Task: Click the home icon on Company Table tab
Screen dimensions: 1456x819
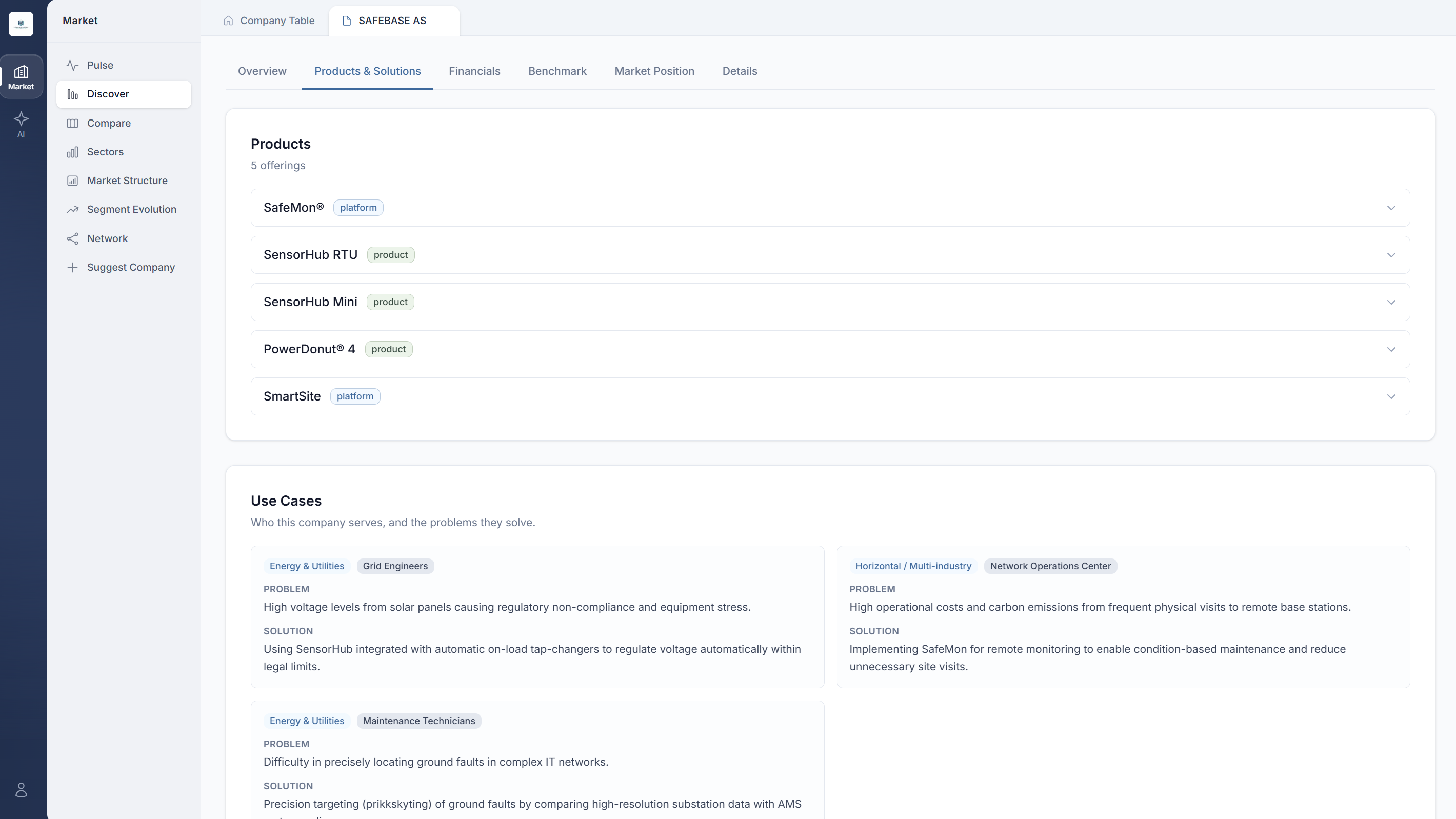Action: point(228,21)
